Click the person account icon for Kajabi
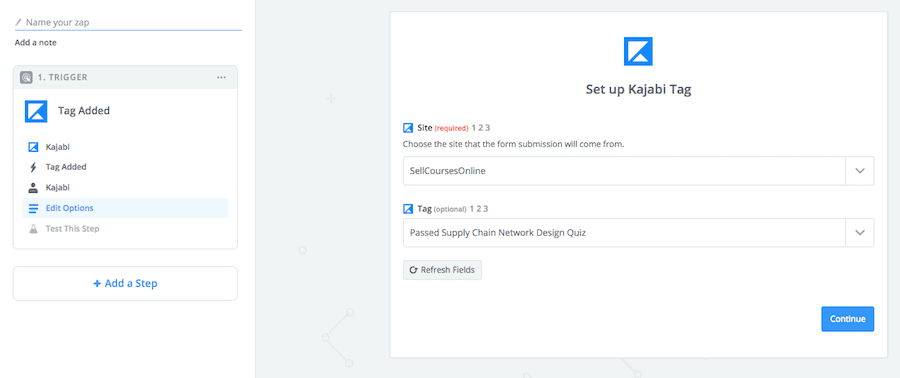Image resolution: width=900 pixels, height=378 pixels. pos(33,188)
